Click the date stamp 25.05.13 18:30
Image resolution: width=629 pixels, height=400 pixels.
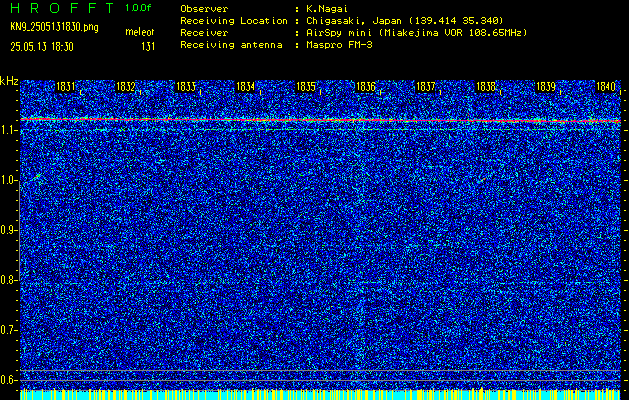point(42,47)
